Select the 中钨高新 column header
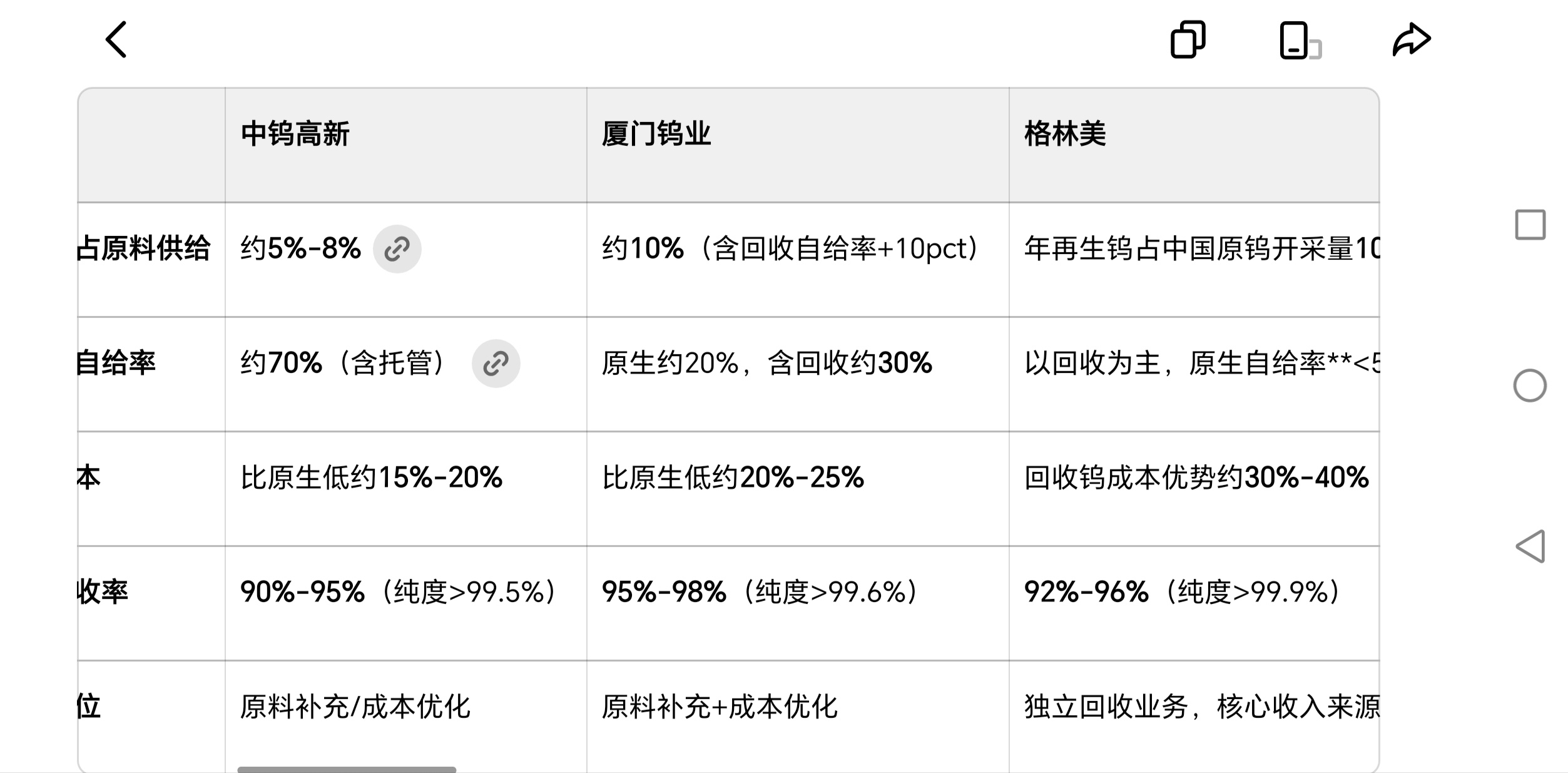This screenshot has width=1568, height=773. coord(295,134)
